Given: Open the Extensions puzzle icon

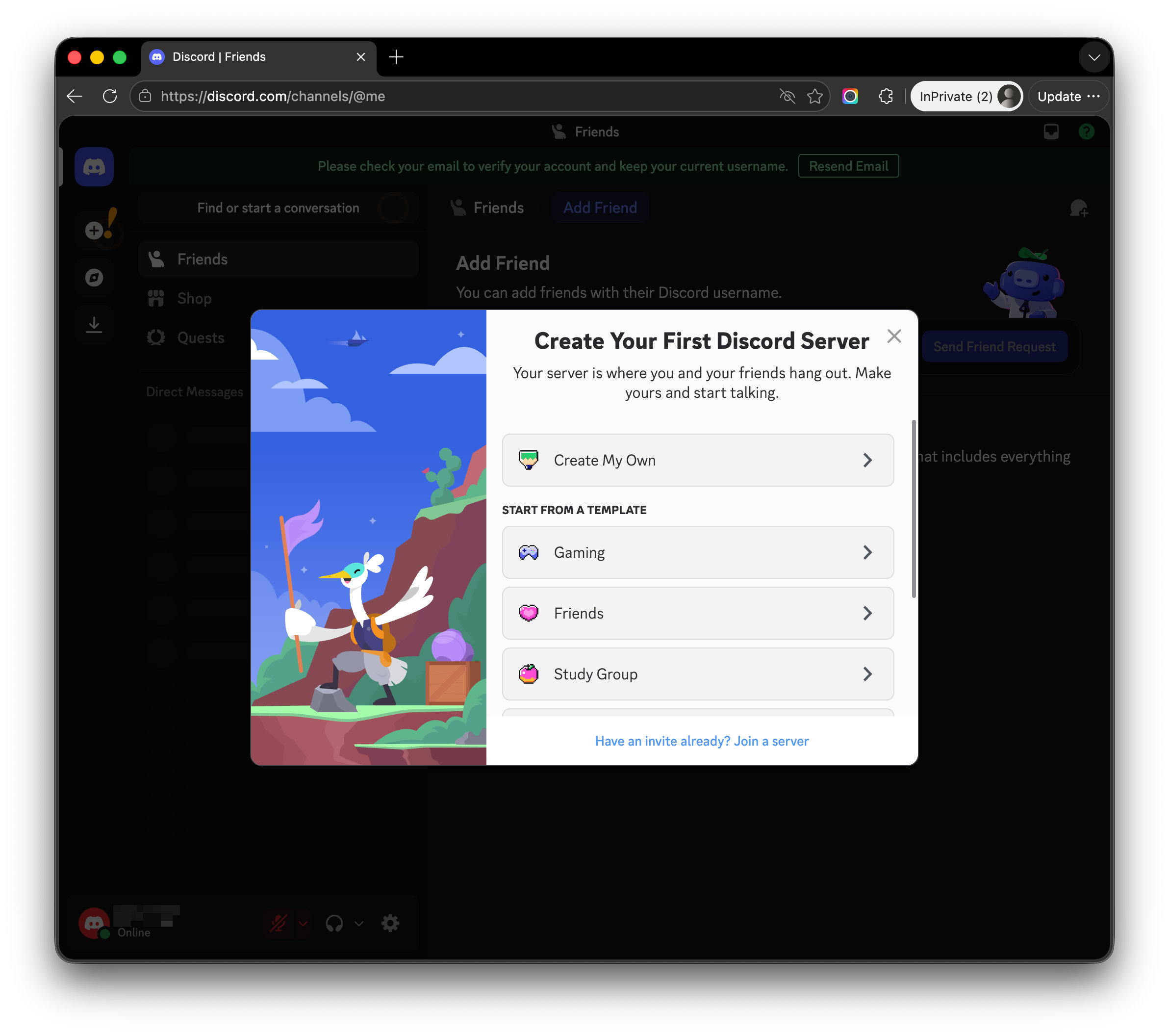Looking at the screenshot, I should [885, 96].
